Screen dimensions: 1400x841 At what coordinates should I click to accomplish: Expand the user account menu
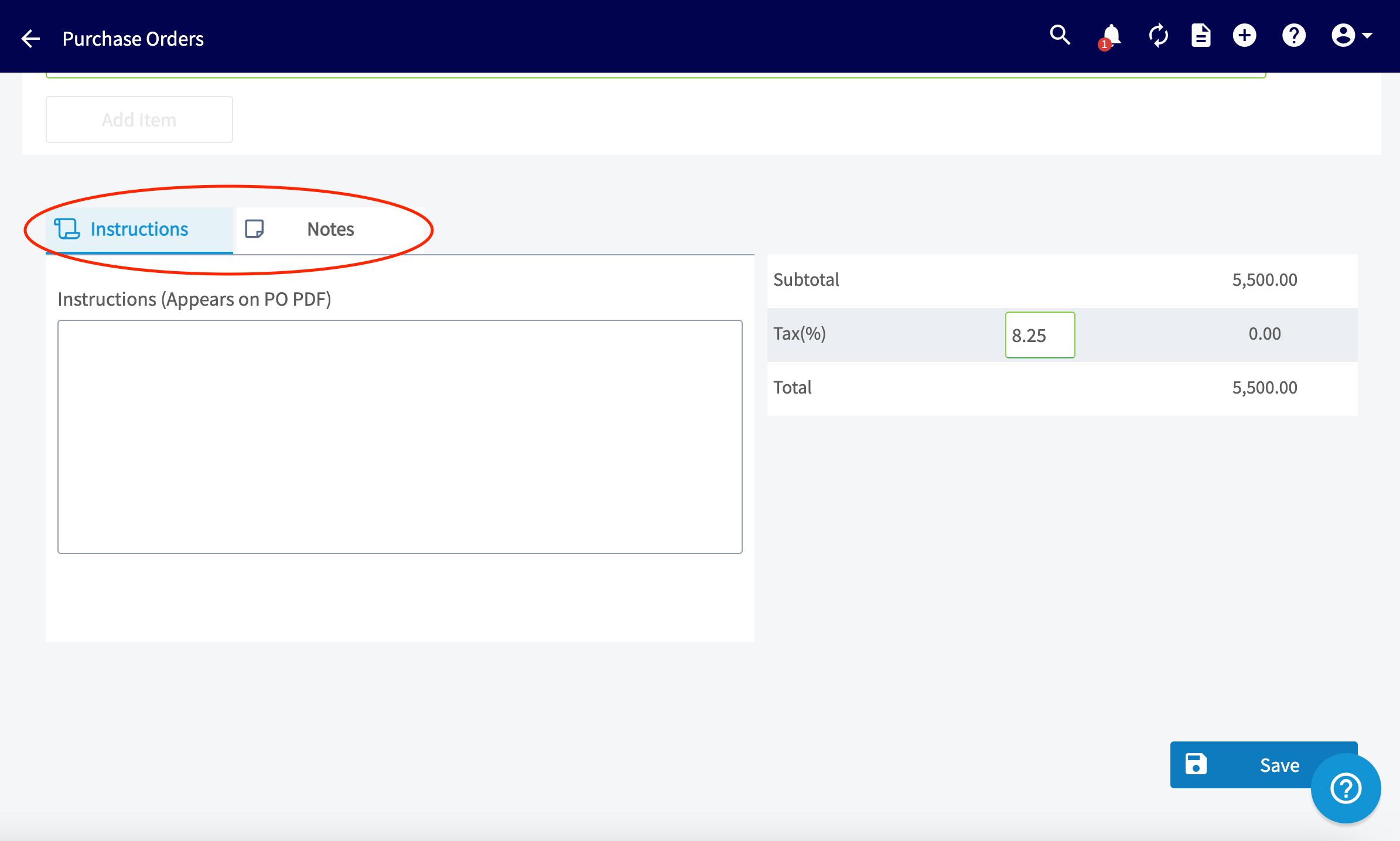click(1351, 36)
